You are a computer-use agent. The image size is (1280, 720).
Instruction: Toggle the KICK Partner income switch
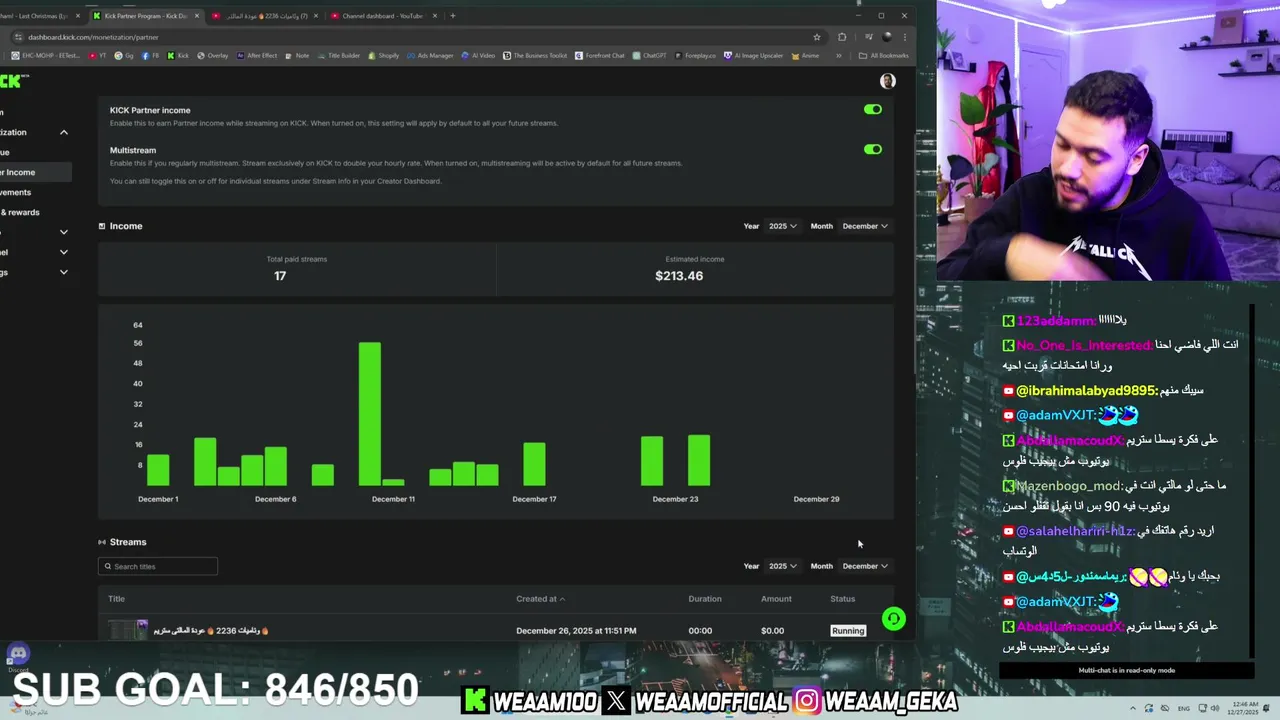(873, 109)
